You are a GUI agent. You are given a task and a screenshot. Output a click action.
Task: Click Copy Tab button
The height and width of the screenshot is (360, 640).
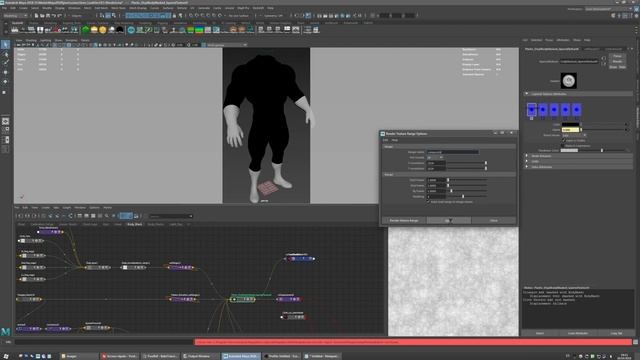[x=616, y=333]
